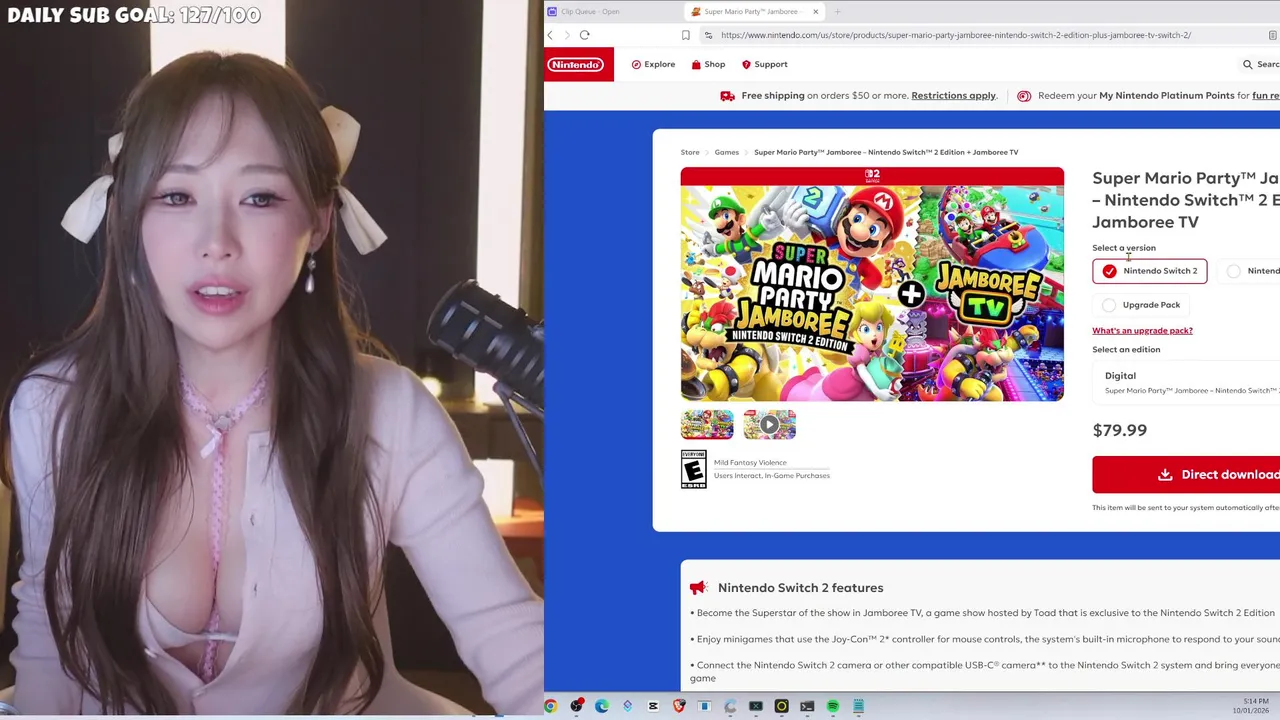The image size is (1280, 720).
Task: Open a new browser tab
Action: 837,11
